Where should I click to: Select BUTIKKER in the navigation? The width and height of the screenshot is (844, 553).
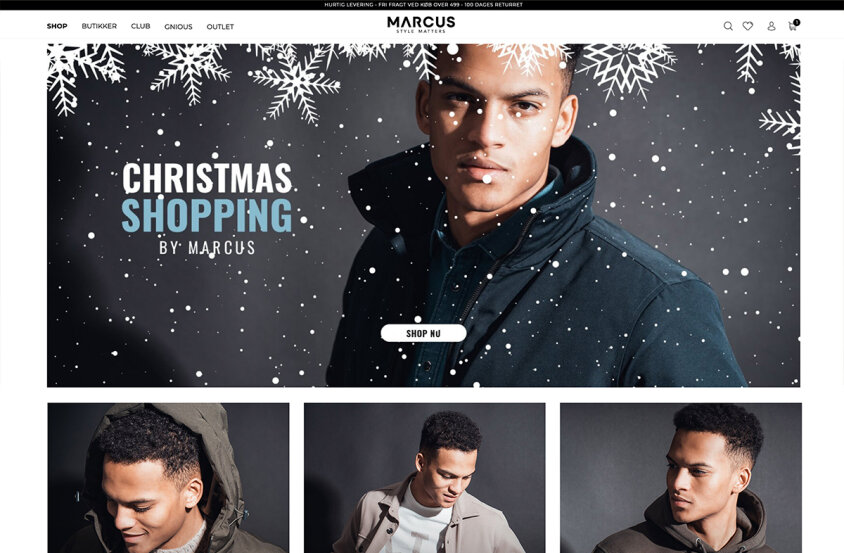coord(99,26)
